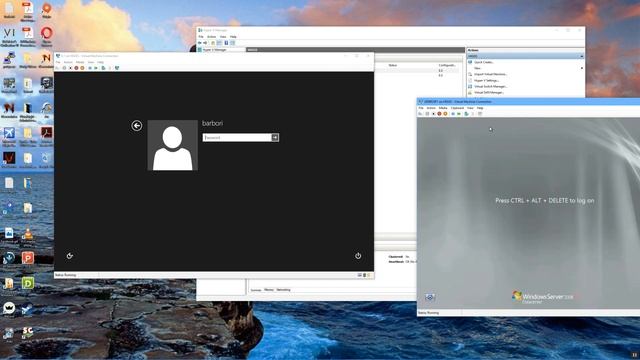The width and height of the screenshot is (640, 360).
Task: Open Virtual Switch Manager from the Actions pane
Action: 490,87
